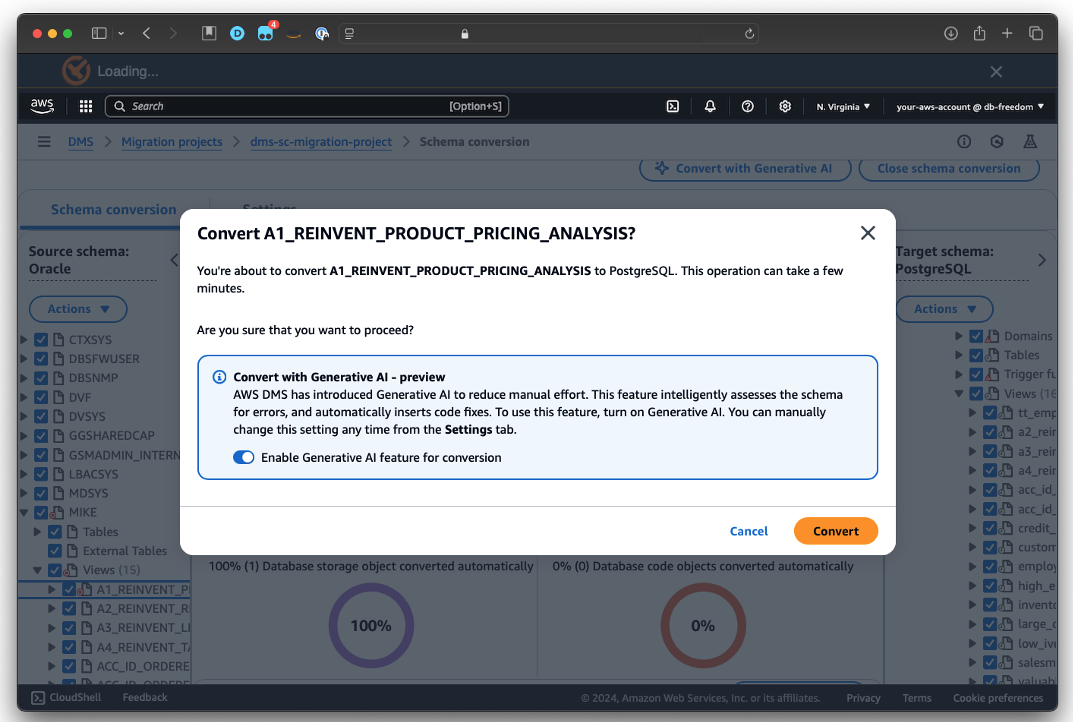Screen dimensions: 1073x722
Task: Uncheck the DBSFWUSER checkbox
Action: (41, 359)
